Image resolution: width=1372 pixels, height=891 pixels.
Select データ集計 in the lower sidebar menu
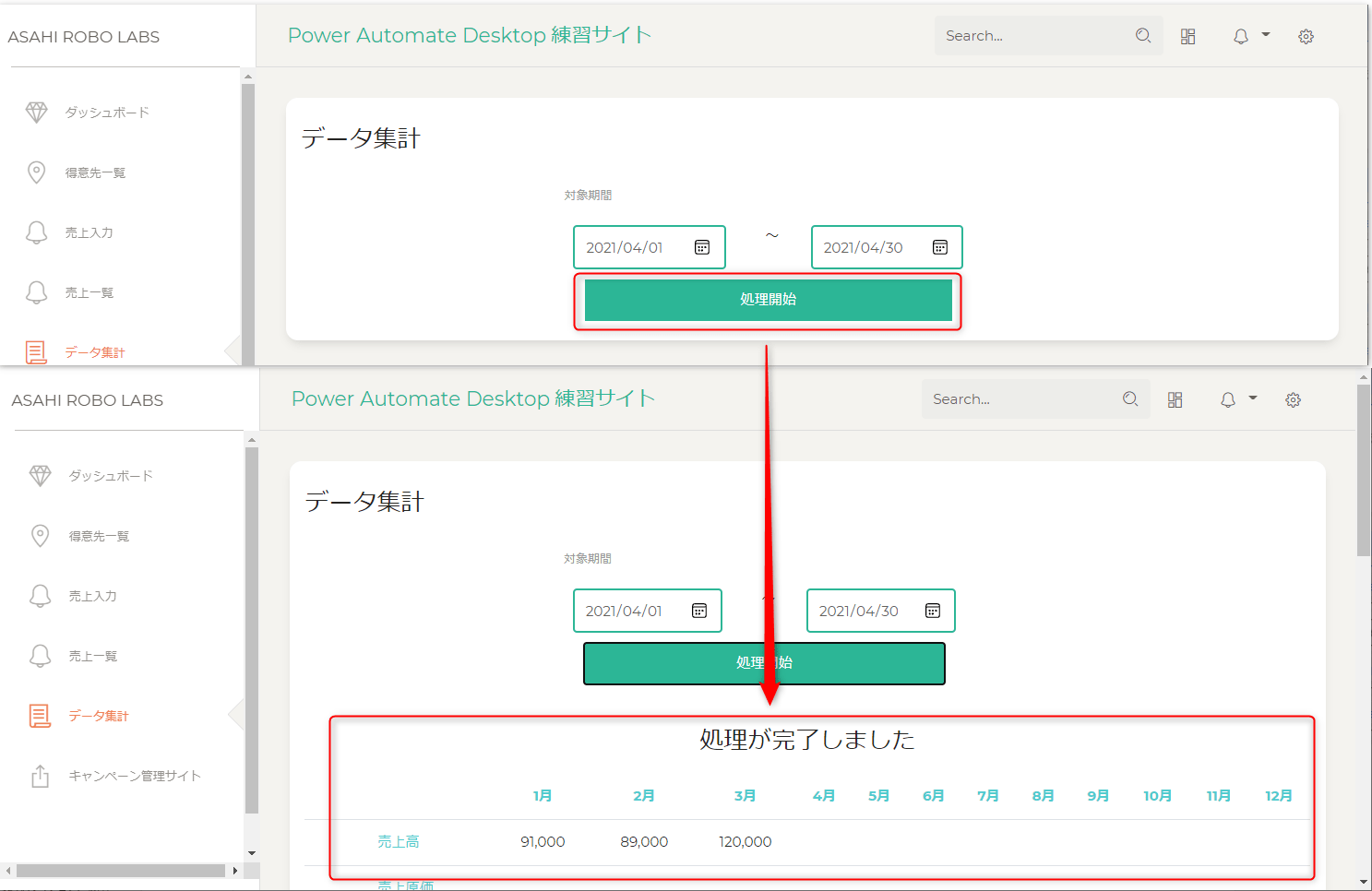pos(99,716)
